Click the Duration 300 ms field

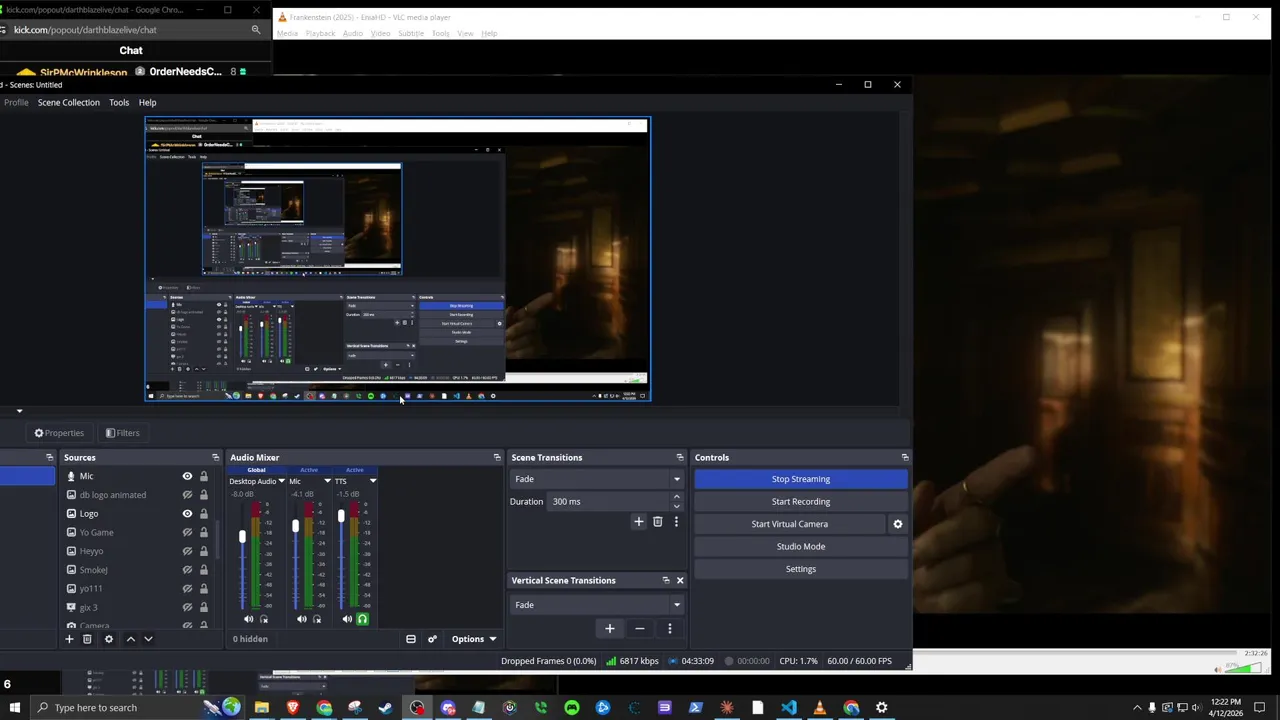[609, 502]
